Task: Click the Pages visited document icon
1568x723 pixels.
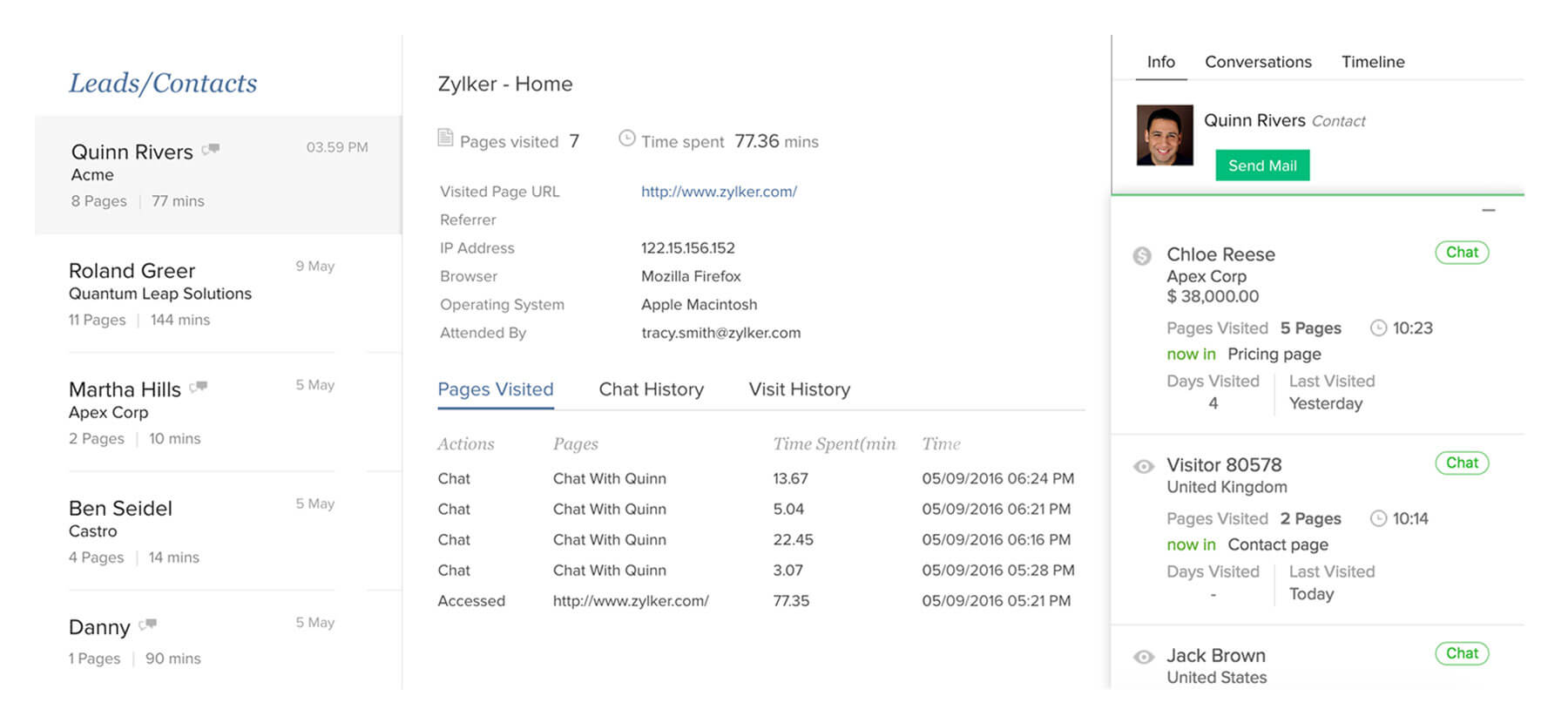Action: pos(445,138)
